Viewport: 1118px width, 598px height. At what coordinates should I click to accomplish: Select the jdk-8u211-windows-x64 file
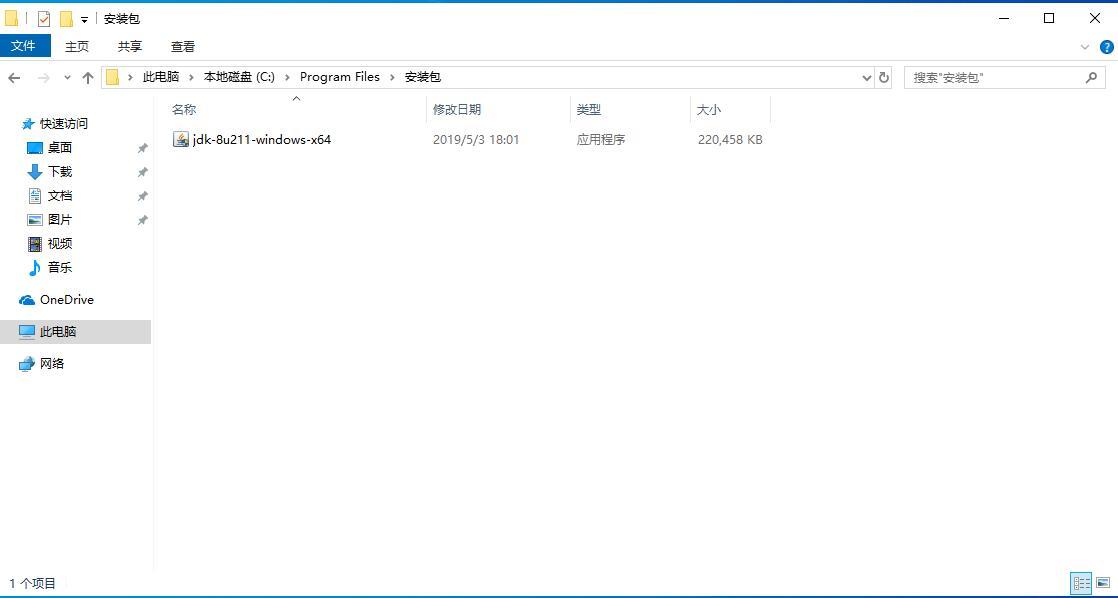[x=262, y=140]
